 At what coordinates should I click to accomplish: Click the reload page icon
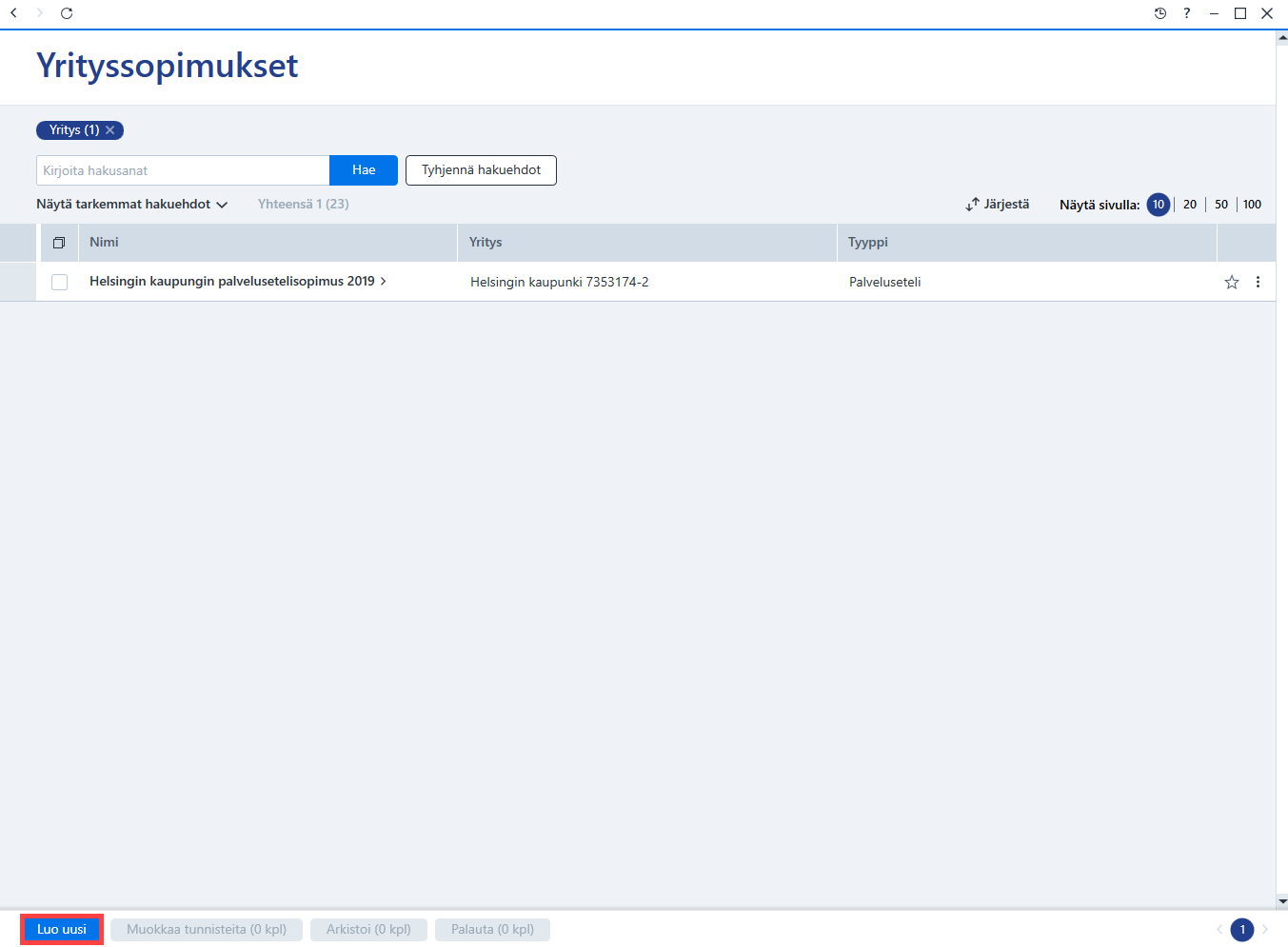67,13
